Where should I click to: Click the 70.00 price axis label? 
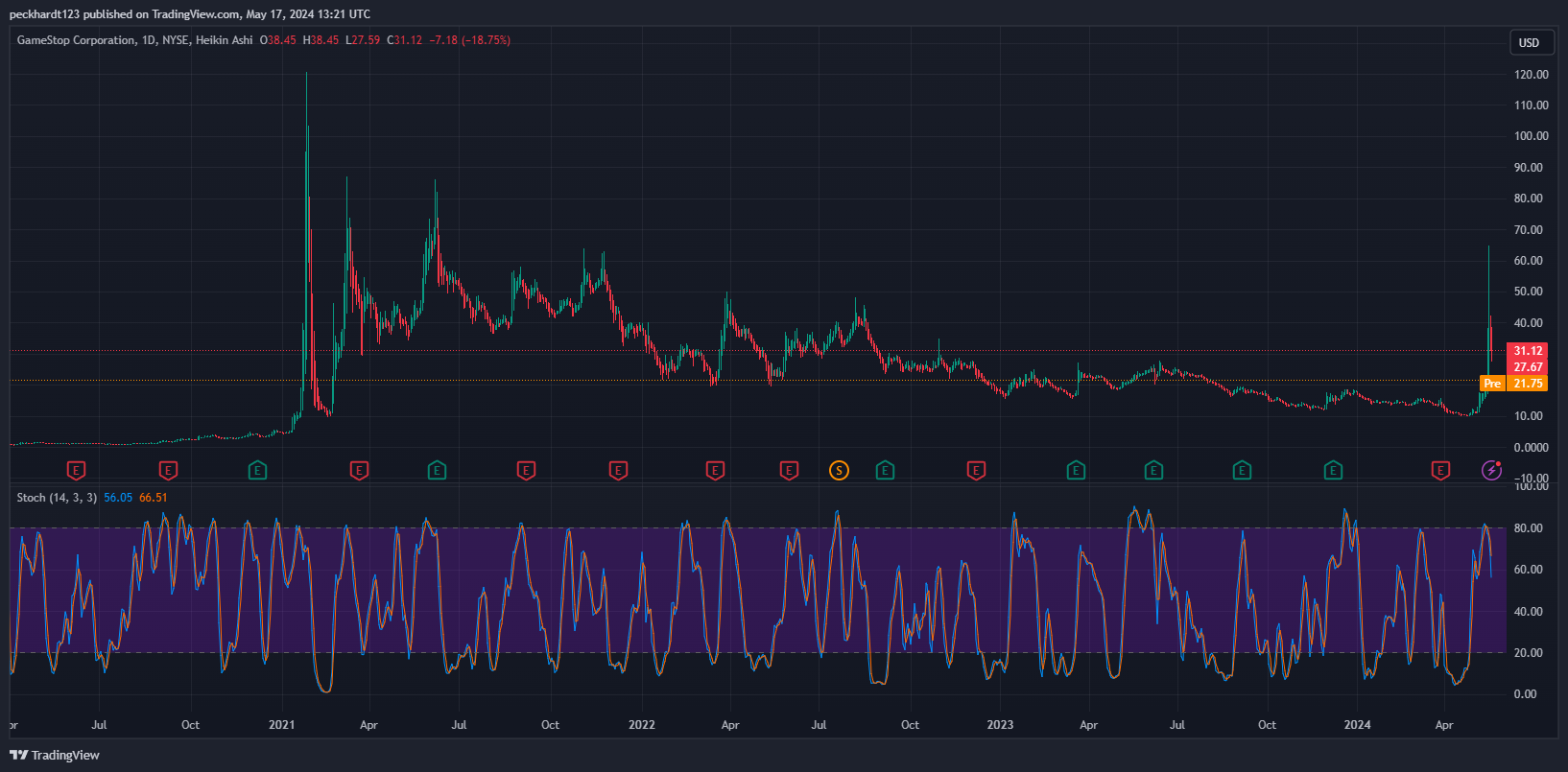(x=1528, y=230)
